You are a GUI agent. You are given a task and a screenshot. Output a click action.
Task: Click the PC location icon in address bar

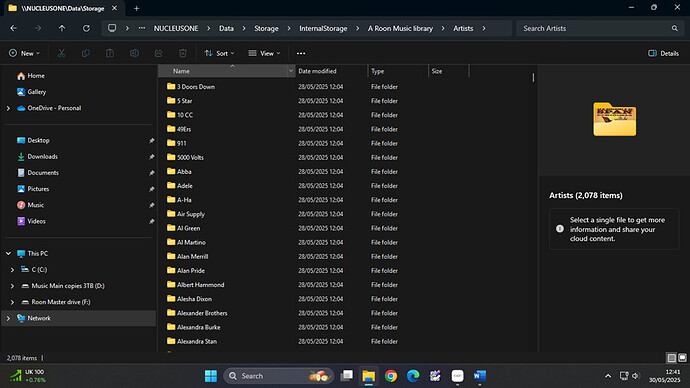(x=112, y=28)
